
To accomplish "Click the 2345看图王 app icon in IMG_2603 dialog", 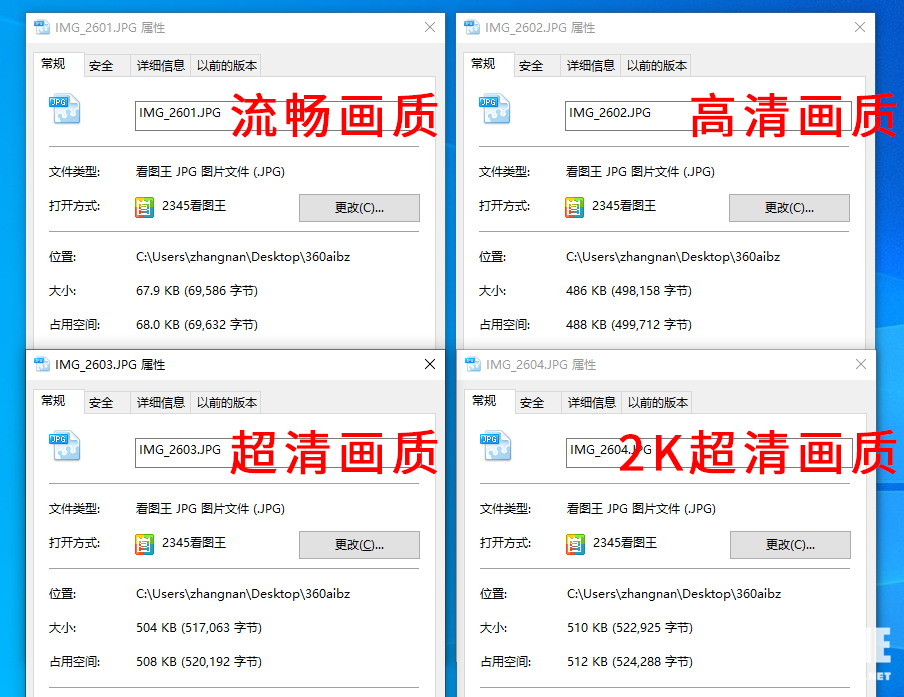I will pyautogui.click(x=146, y=544).
